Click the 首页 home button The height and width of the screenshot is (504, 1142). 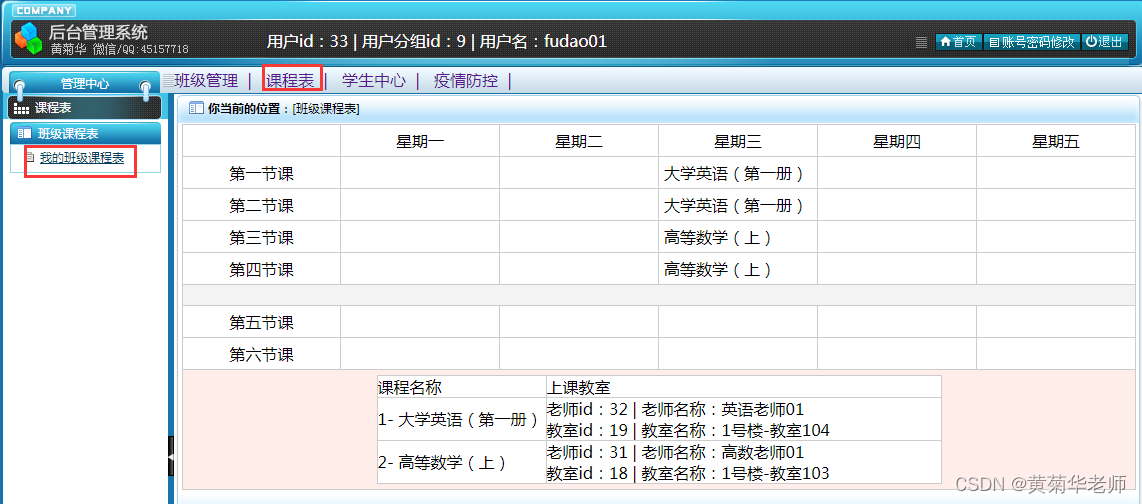958,42
